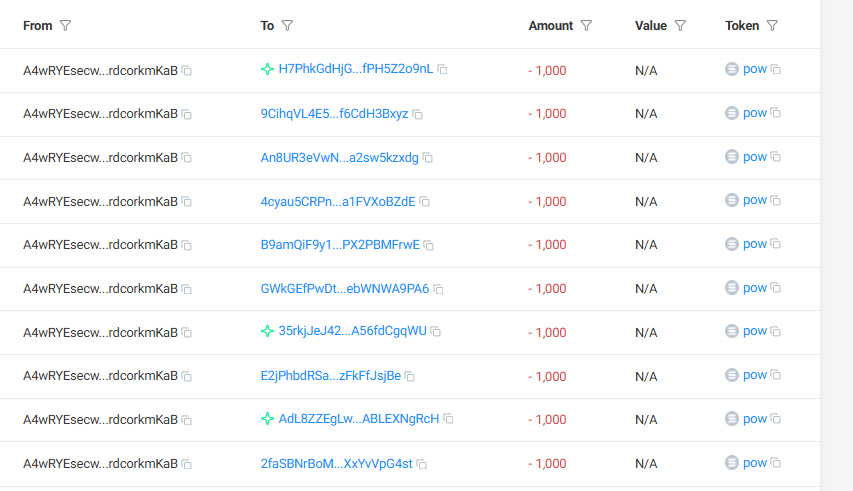
Task: Copy pow token in An8UR3eVwN row
Action: click(776, 157)
